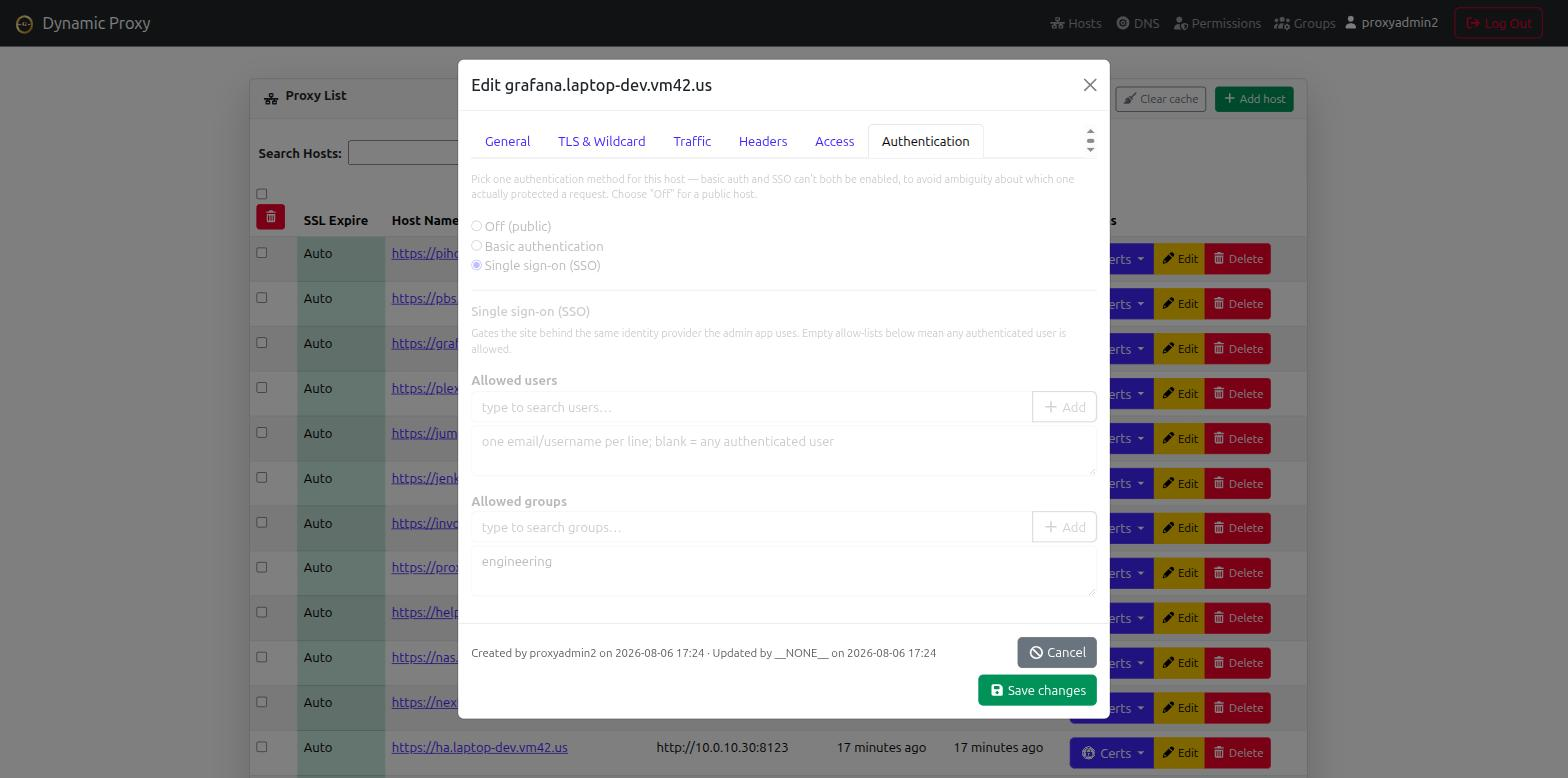Click the allowed groups textarea with engineering
Image resolution: width=1568 pixels, height=778 pixels.
[784, 570]
